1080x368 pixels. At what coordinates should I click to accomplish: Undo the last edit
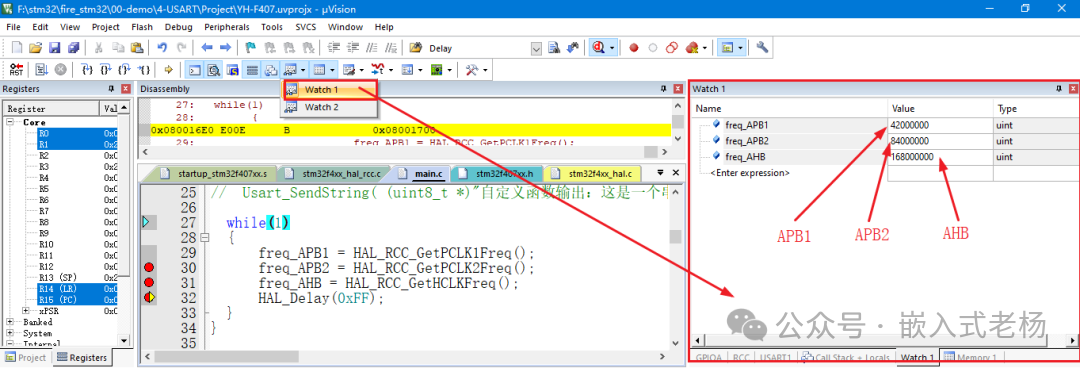[x=163, y=48]
